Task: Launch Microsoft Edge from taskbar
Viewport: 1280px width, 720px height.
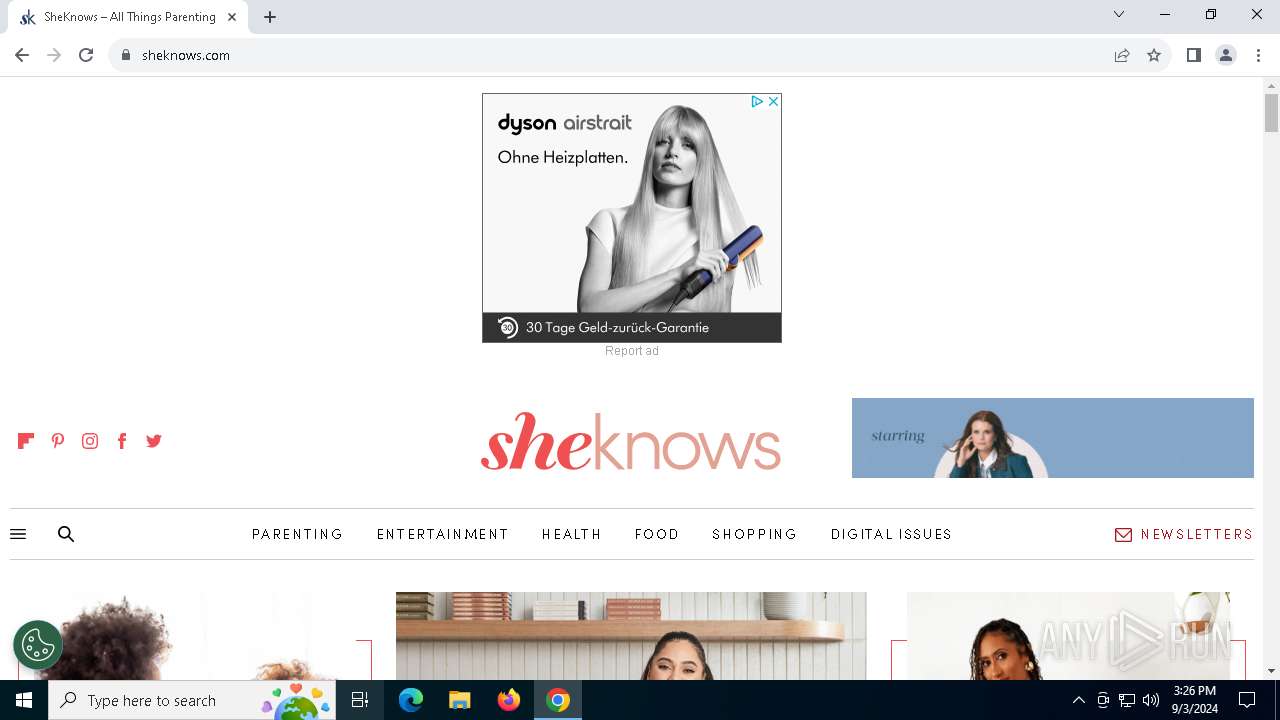Action: click(x=411, y=700)
